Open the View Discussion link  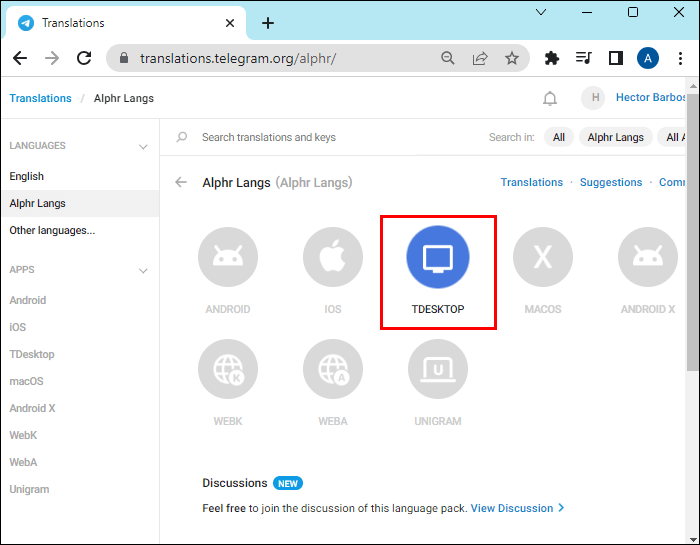coord(517,508)
